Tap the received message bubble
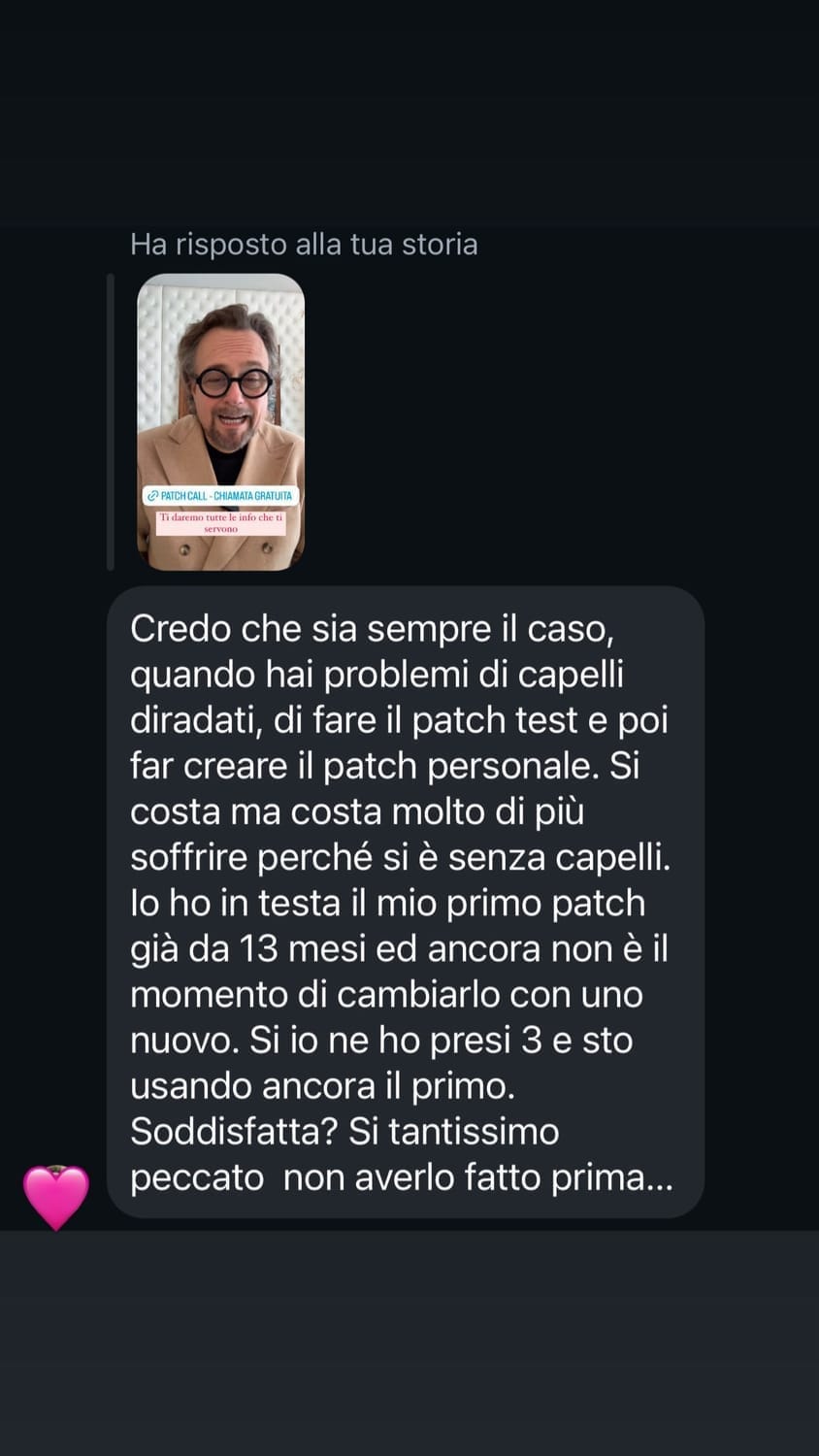This screenshot has height=1456, width=819. pyautogui.click(x=406, y=902)
